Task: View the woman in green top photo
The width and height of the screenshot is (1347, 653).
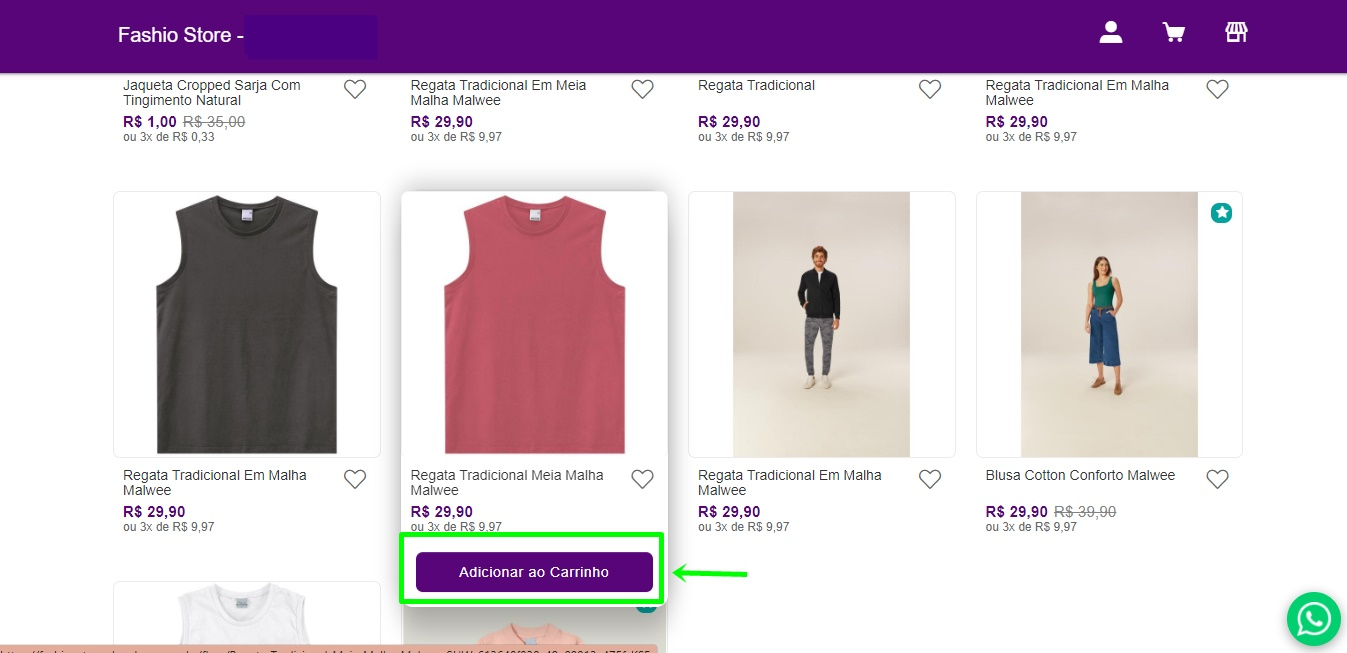Action: (x=1108, y=324)
